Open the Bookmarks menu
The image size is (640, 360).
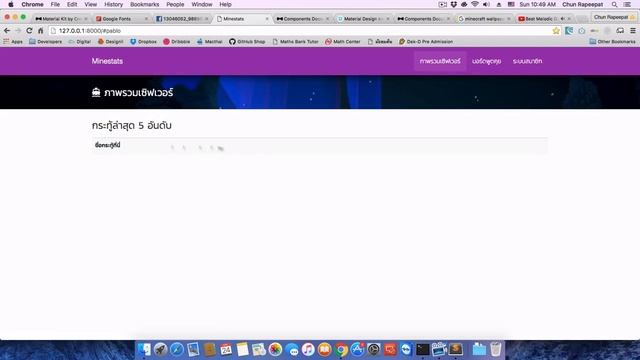point(144,4)
